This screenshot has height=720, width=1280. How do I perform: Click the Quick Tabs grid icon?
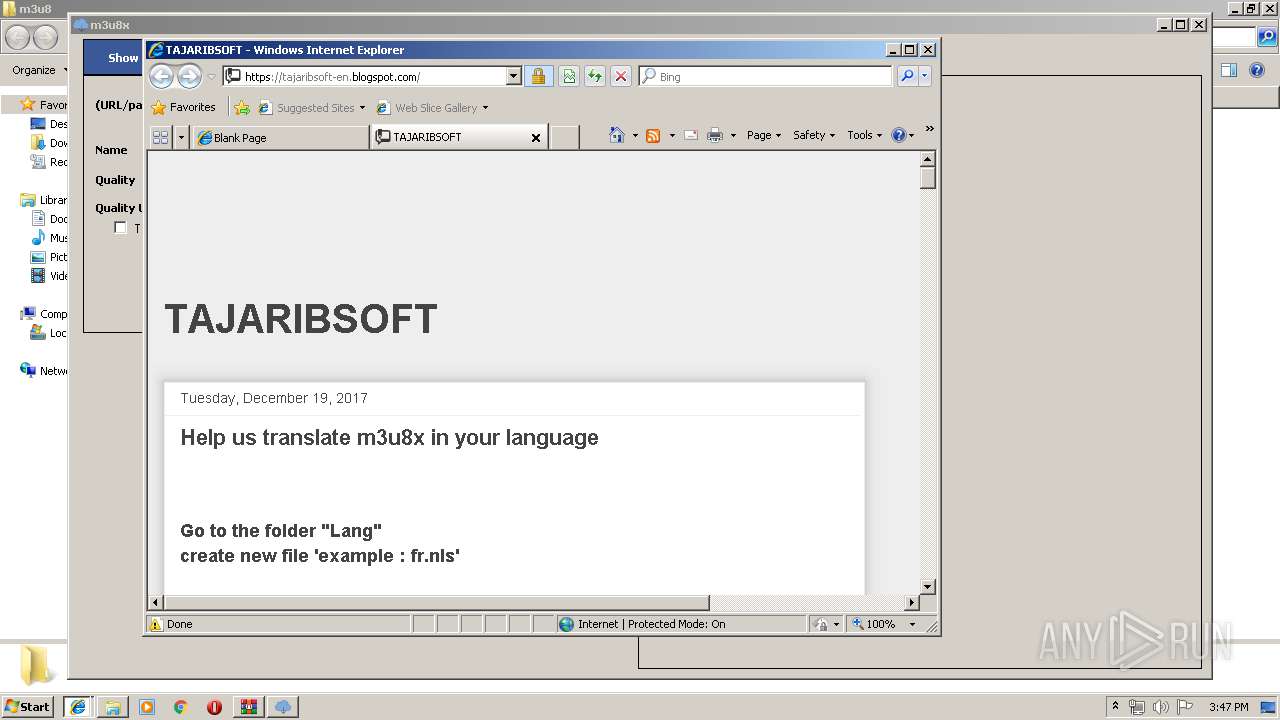[160, 137]
